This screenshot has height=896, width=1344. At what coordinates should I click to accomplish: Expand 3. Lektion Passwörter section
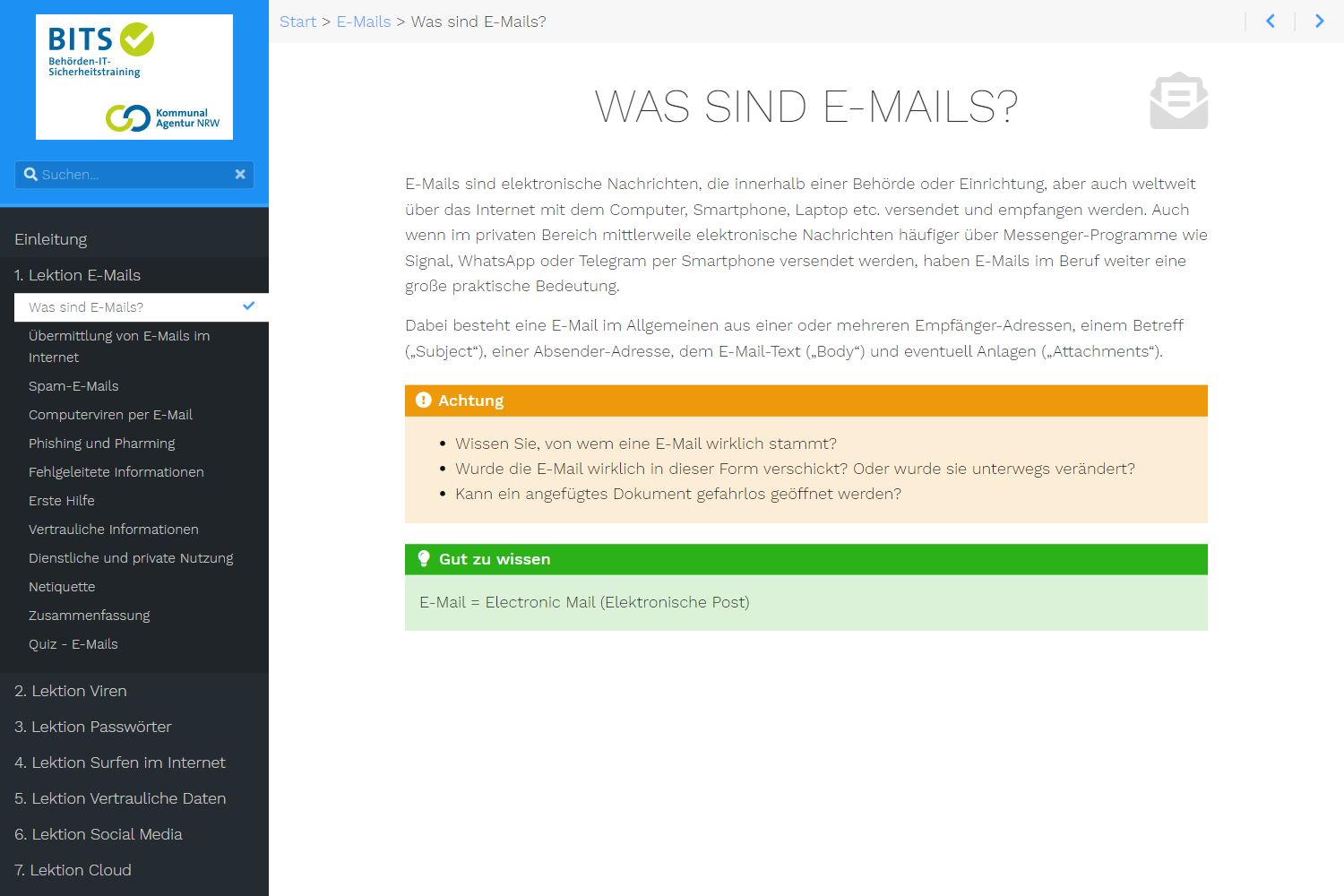93,727
